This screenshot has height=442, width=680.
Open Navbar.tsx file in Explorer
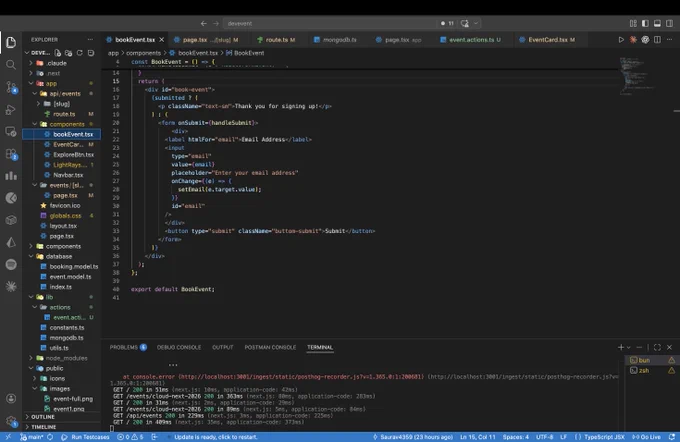(x=62, y=175)
